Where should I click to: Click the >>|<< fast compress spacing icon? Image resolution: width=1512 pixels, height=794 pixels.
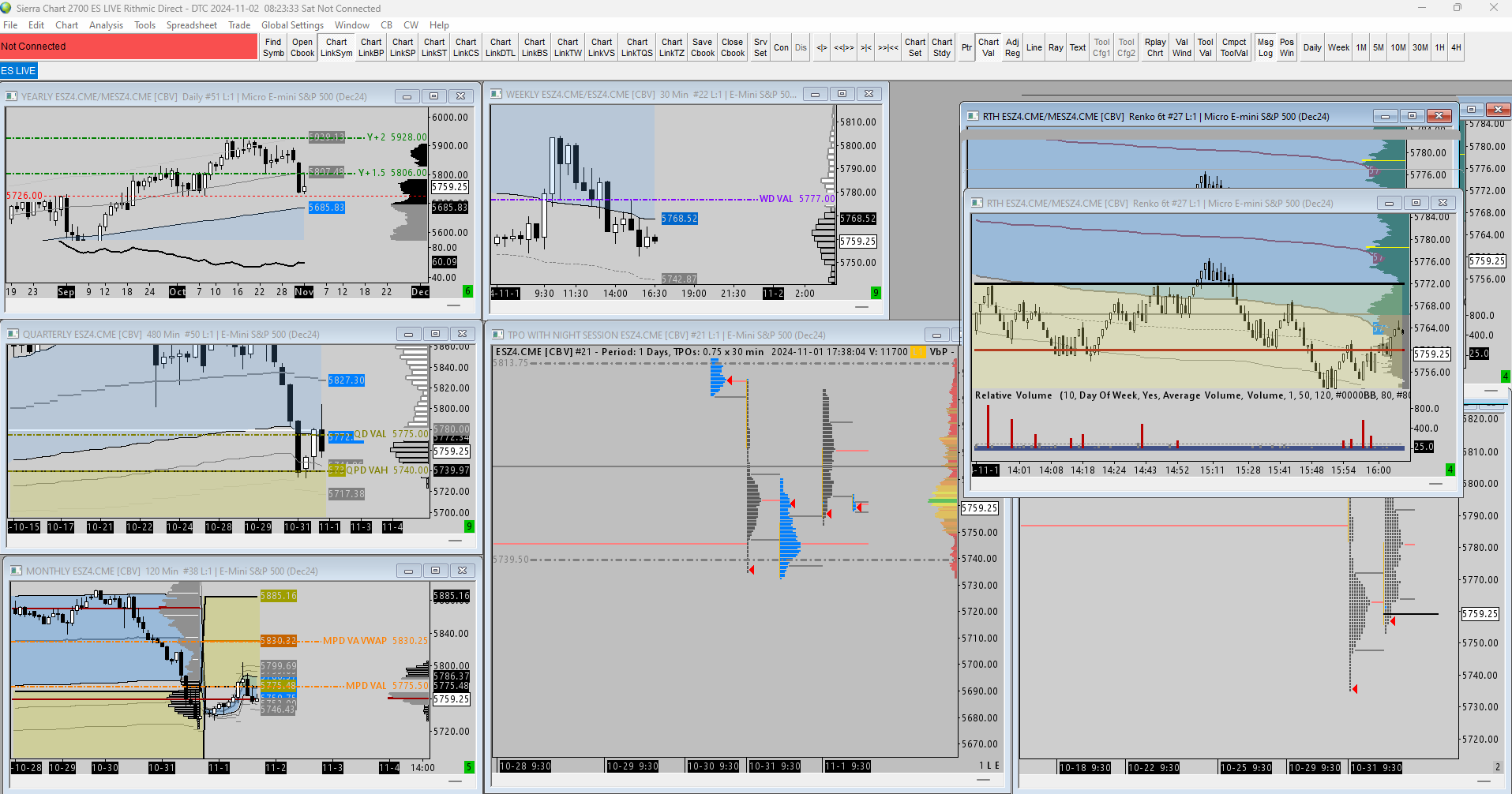[x=888, y=47]
